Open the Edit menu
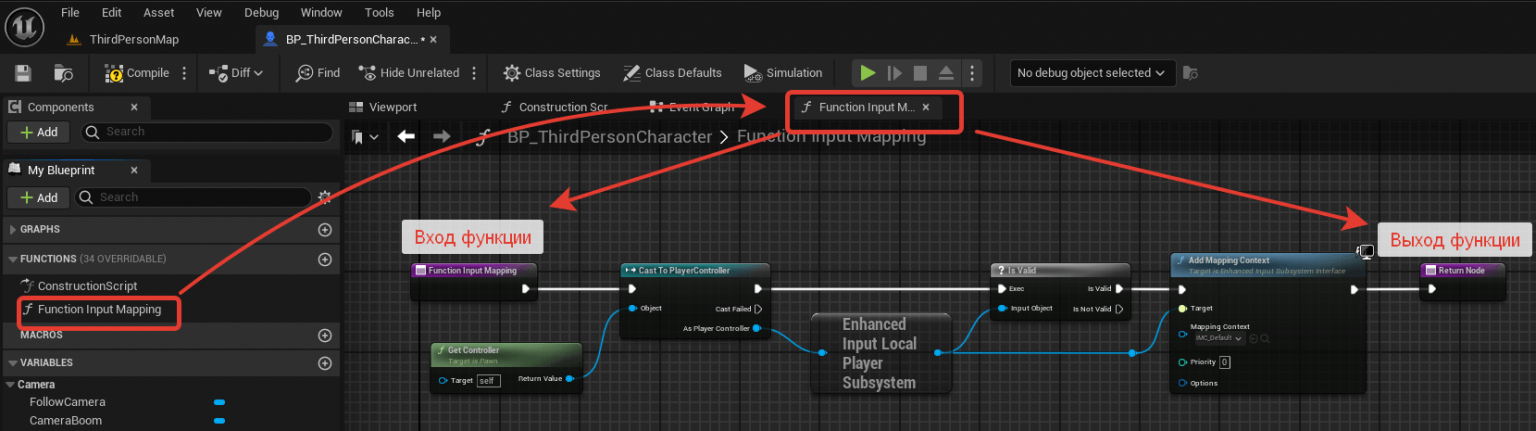1536x431 pixels. 112,13
